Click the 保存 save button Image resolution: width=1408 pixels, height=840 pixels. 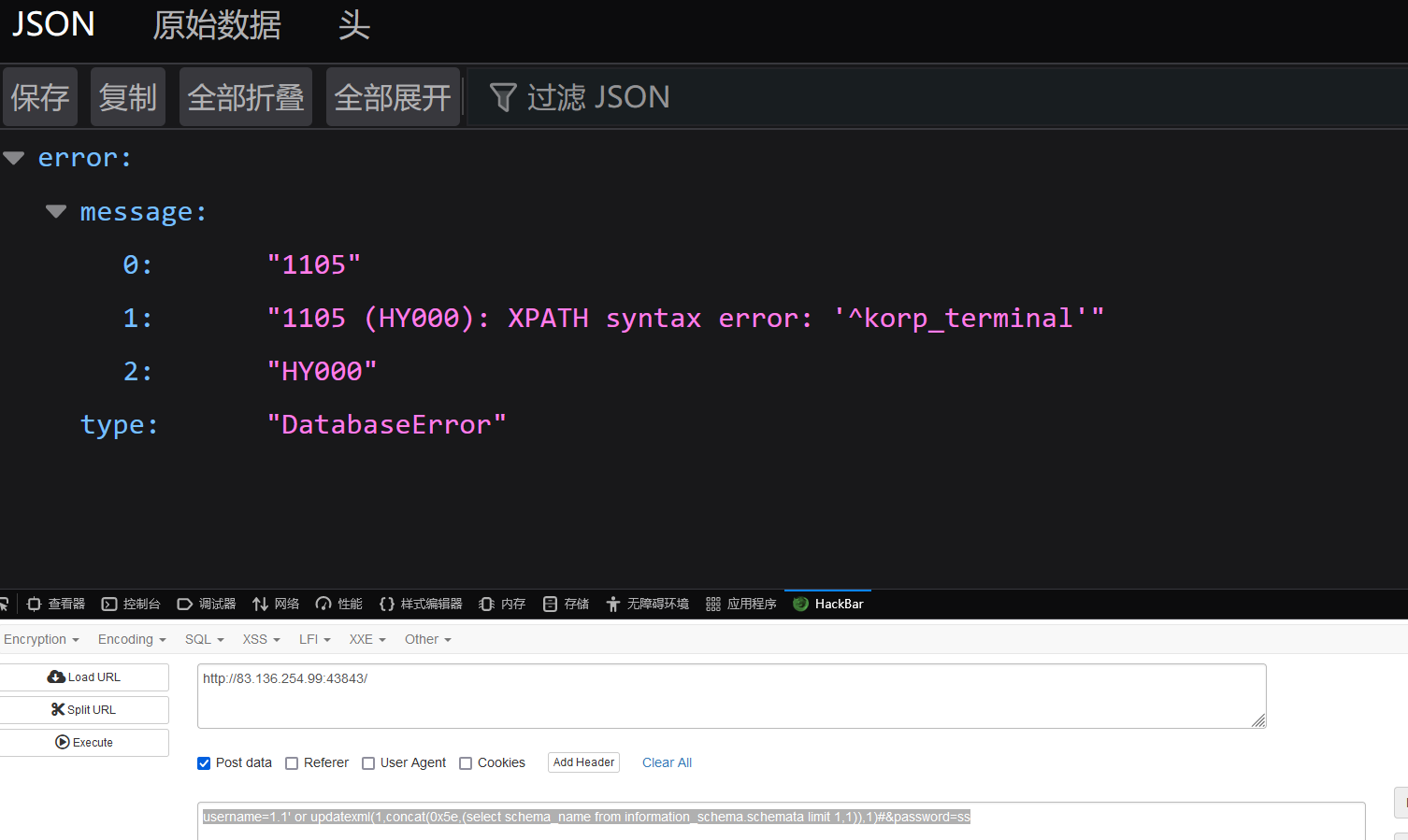[x=40, y=96]
